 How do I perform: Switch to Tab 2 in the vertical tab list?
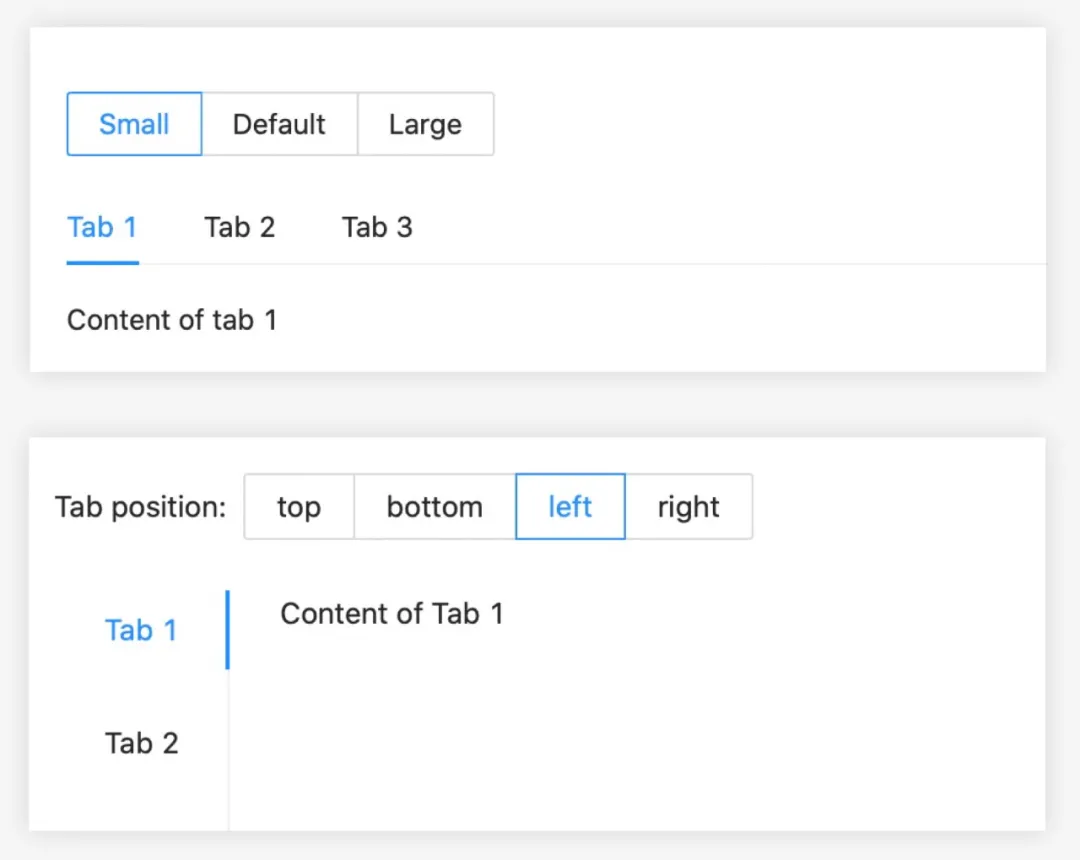click(x=141, y=743)
